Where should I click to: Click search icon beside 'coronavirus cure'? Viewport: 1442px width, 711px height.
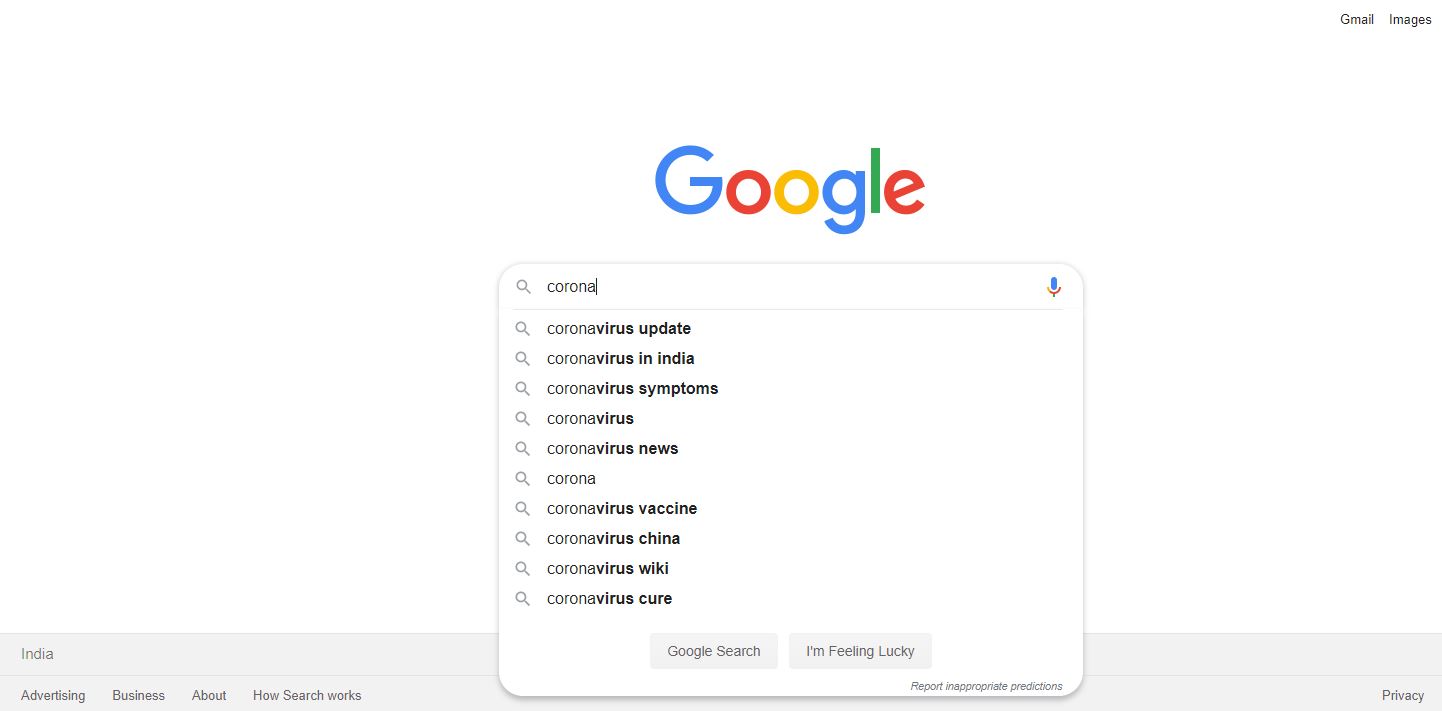[x=522, y=598]
